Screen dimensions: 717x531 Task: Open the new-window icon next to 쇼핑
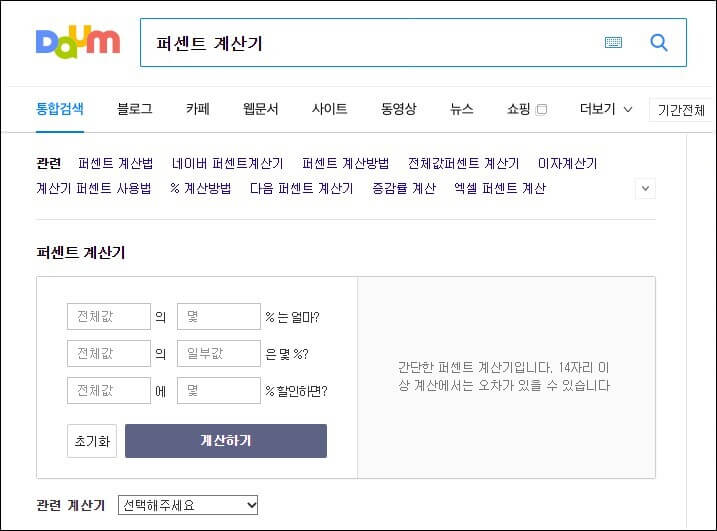click(541, 109)
